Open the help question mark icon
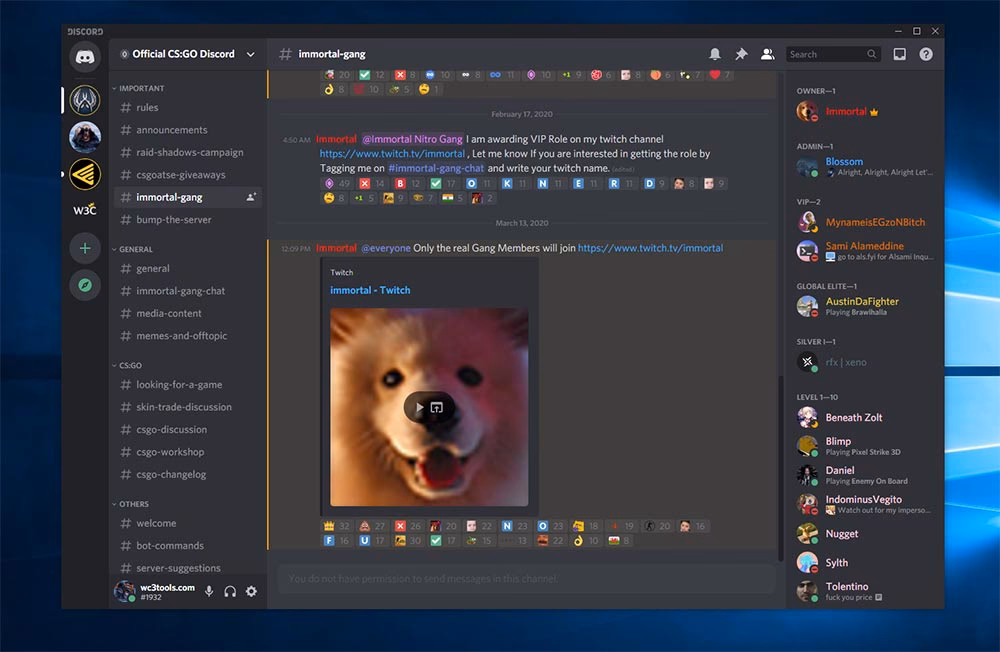 pyautogui.click(x=926, y=54)
